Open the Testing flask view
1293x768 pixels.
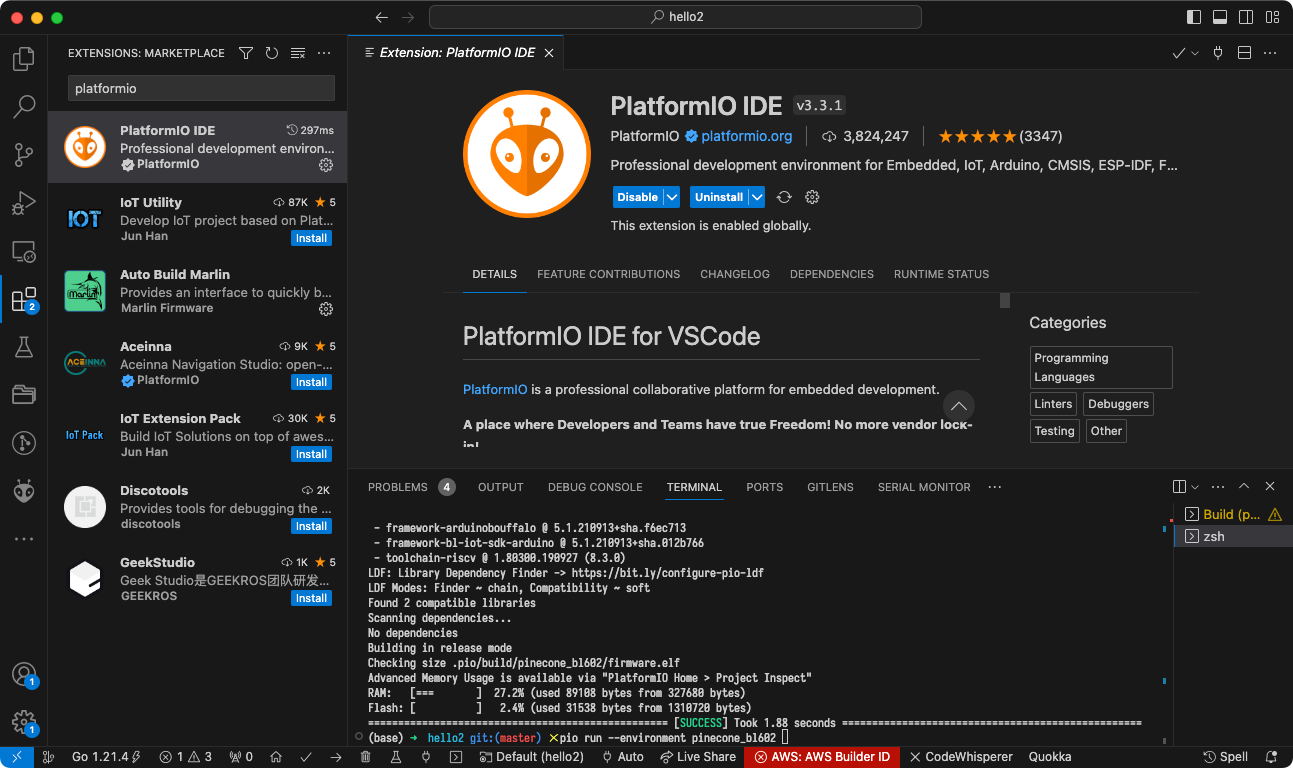pyautogui.click(x=24, y=347)
